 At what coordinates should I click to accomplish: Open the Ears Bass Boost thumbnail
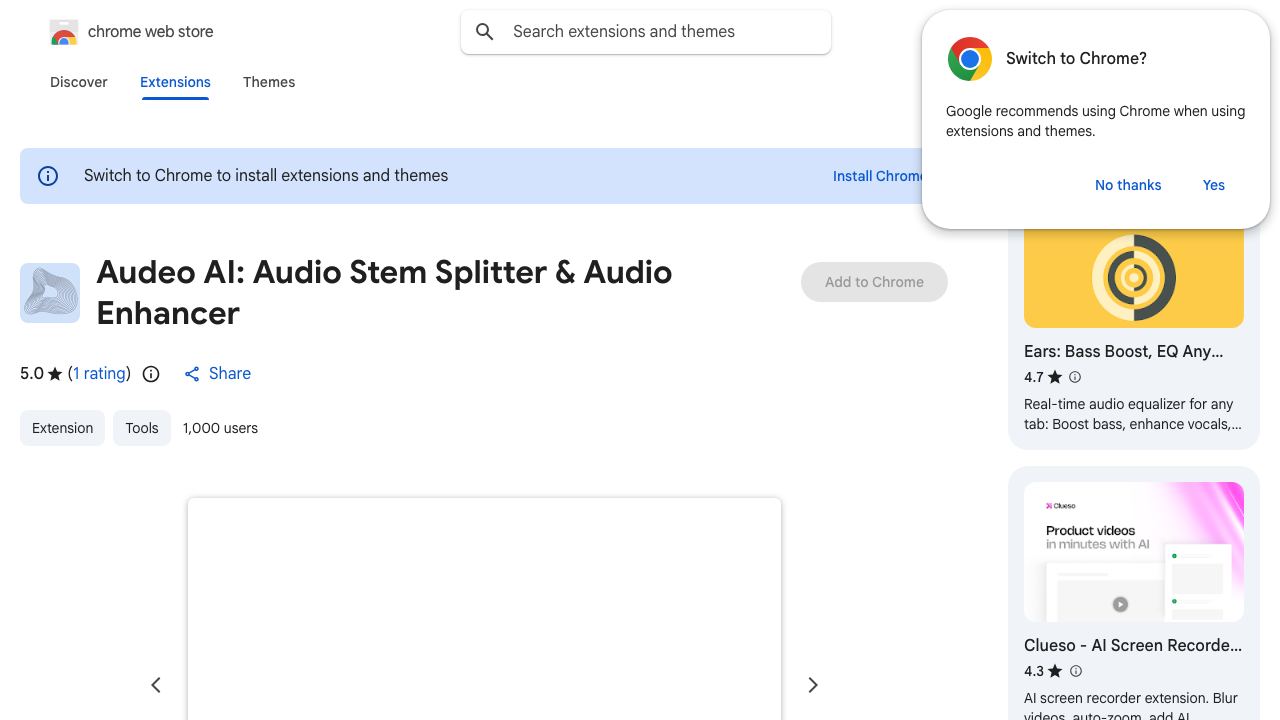click(1134, 278)
